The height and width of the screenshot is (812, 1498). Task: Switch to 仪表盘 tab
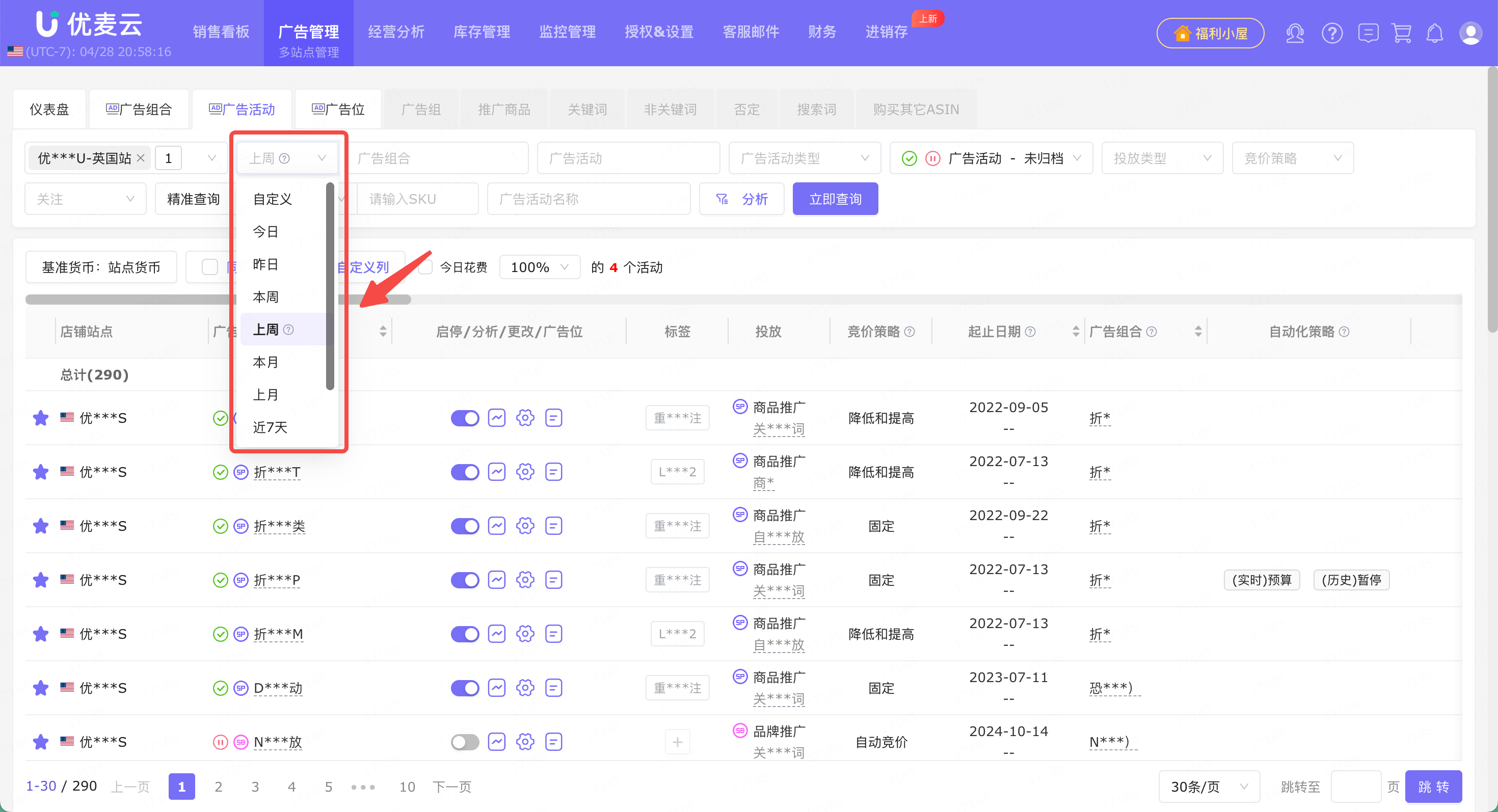49,110
